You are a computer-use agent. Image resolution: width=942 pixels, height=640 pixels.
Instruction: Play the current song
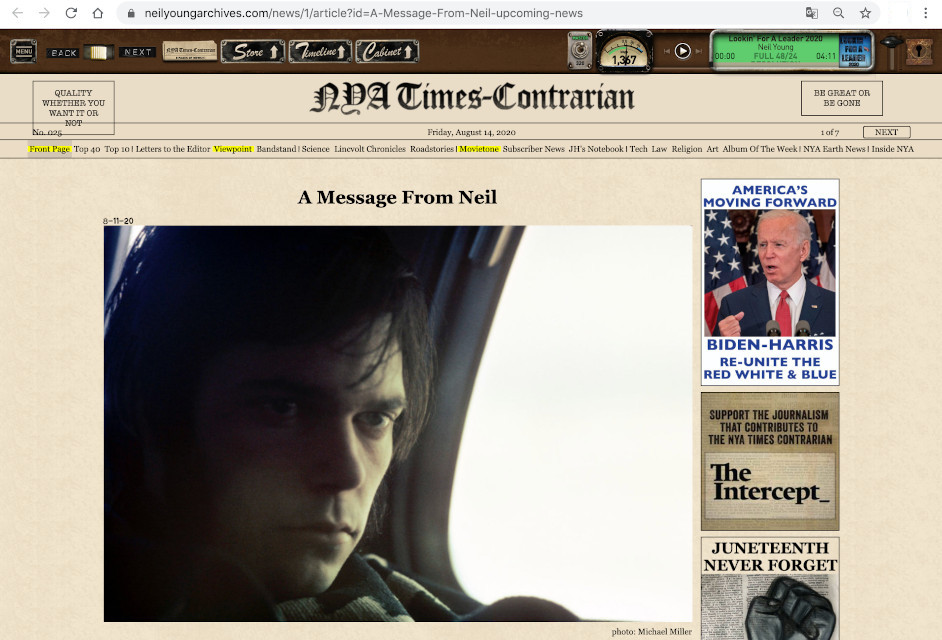tap(682, 51)
